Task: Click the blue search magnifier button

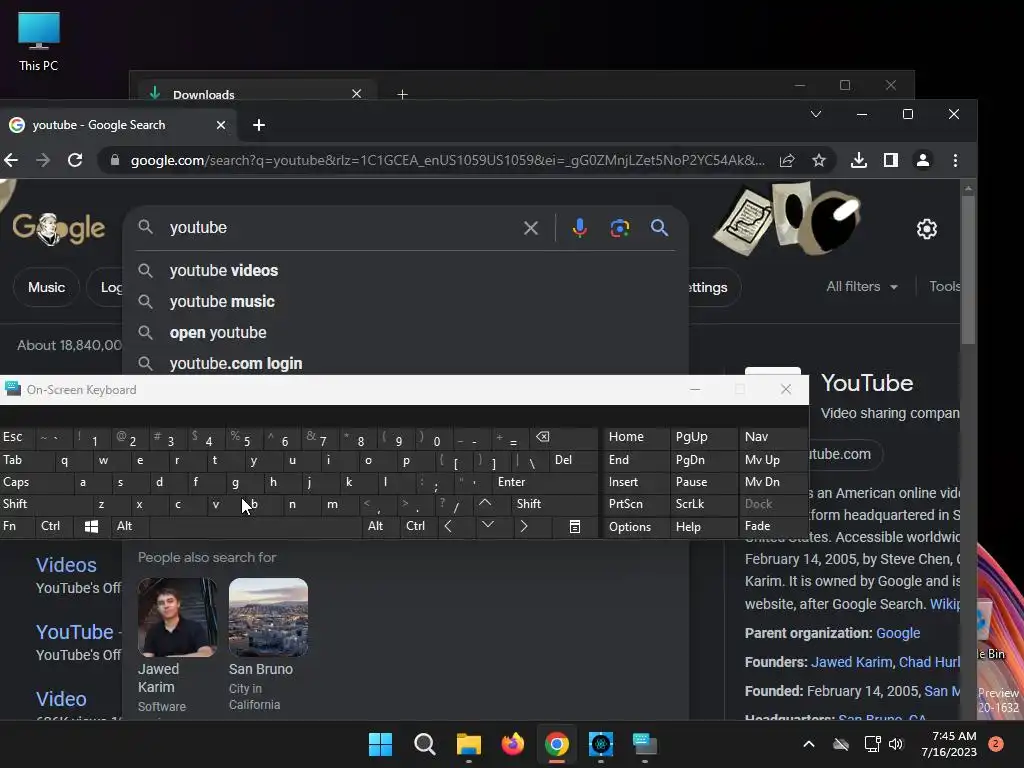Action: [x=660, y=227]
